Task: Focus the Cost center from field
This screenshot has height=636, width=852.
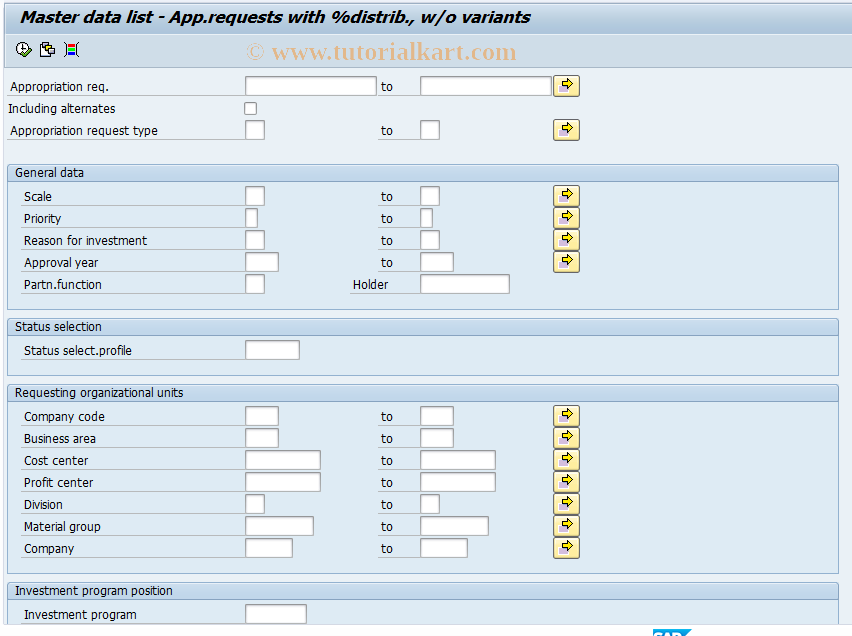Action: tap(283, 460)
